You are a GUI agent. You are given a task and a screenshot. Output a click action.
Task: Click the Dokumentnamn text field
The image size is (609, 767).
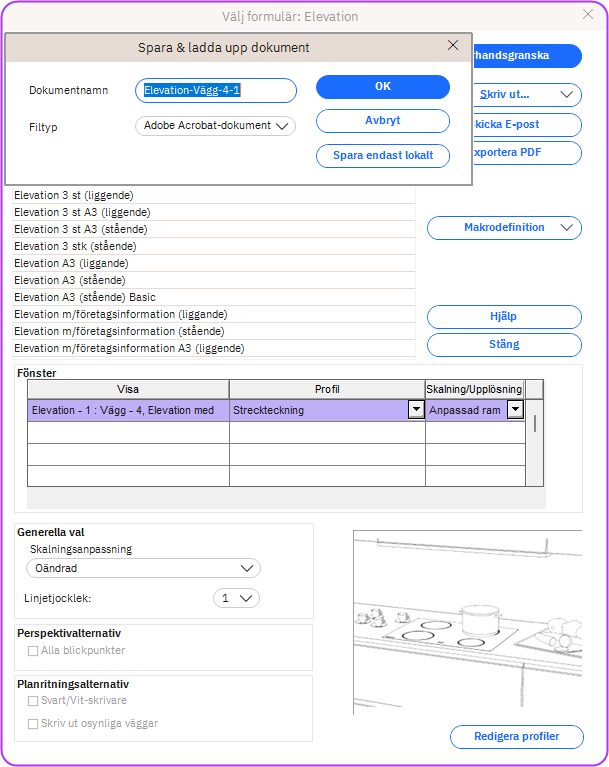coord(216,91)
